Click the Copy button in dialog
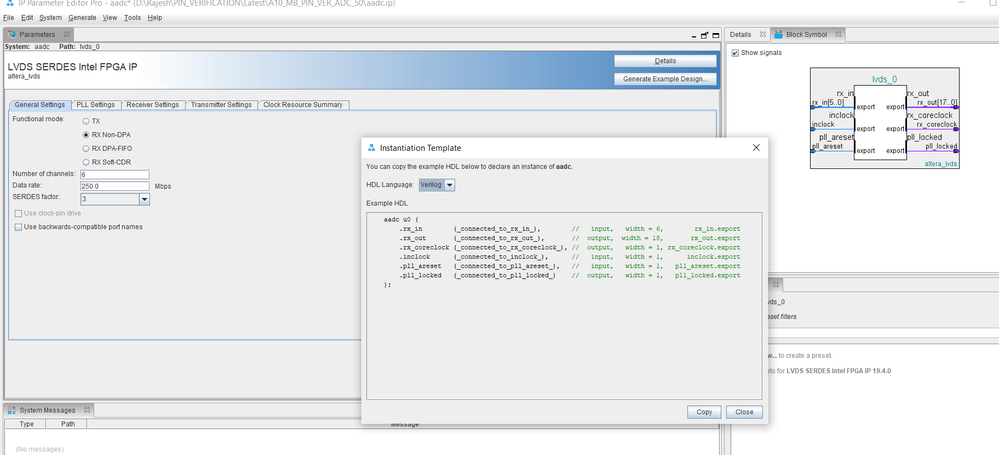This screenshot has height=455, width=999. (704, 412)
